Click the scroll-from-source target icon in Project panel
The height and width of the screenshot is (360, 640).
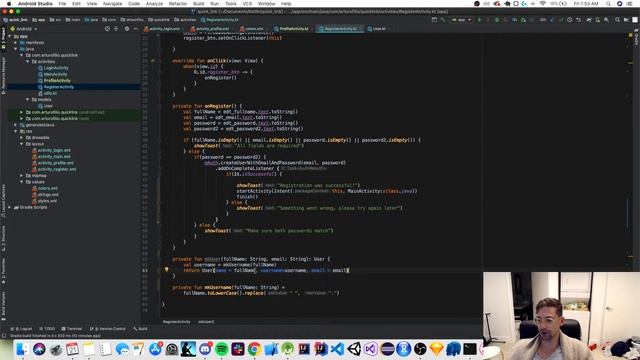(107, 29)
